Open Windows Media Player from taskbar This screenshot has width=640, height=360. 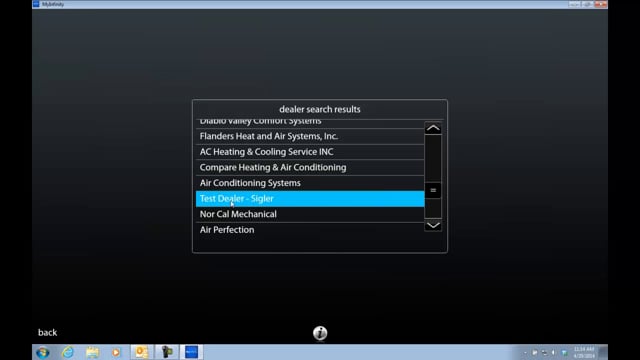pos(116,352)
